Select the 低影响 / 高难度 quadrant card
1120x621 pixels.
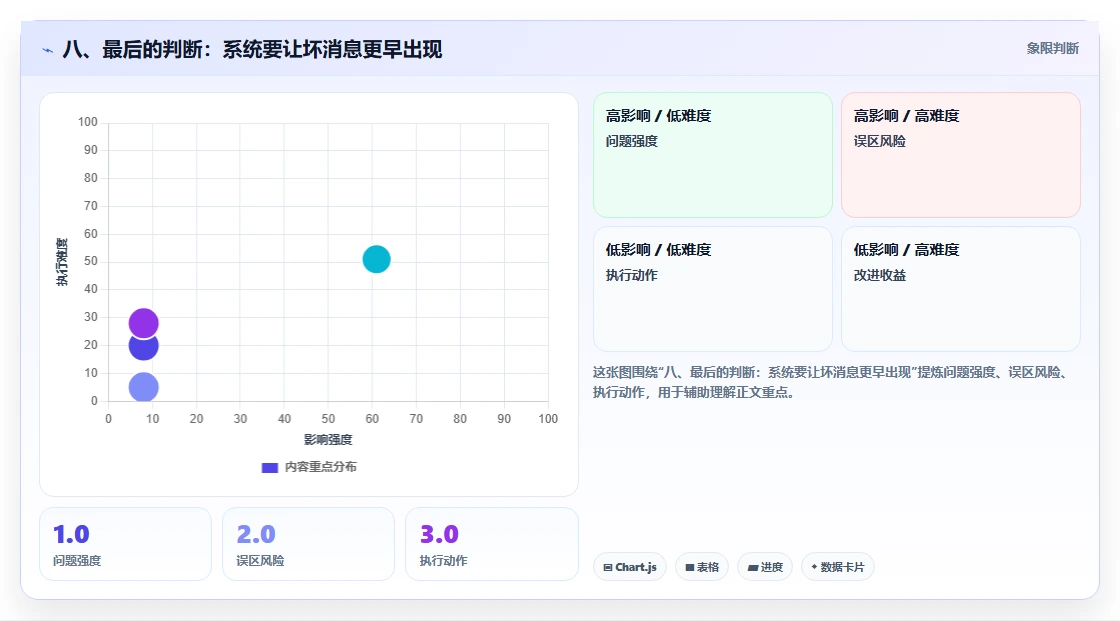[961, 289]
